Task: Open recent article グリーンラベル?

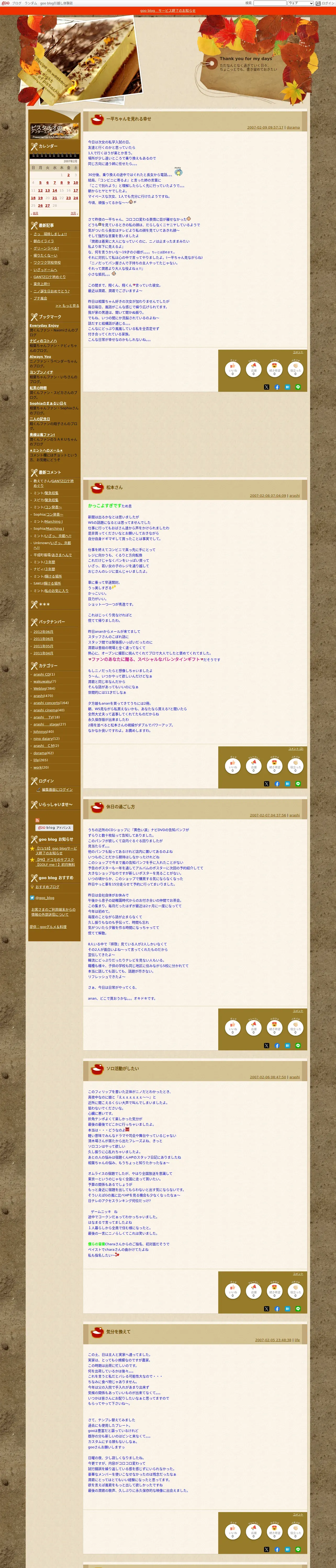Action: click(46, 248)
